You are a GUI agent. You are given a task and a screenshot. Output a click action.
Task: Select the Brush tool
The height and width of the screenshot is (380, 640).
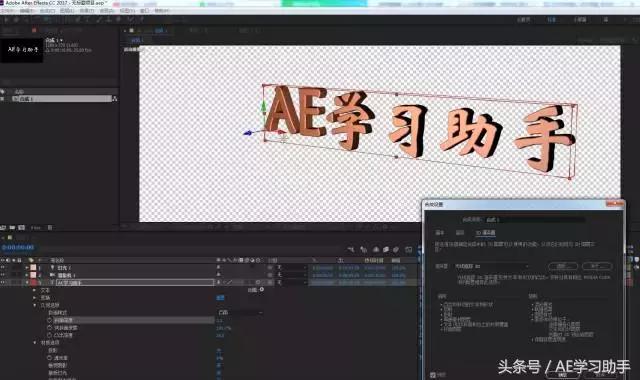pos(99,19)
